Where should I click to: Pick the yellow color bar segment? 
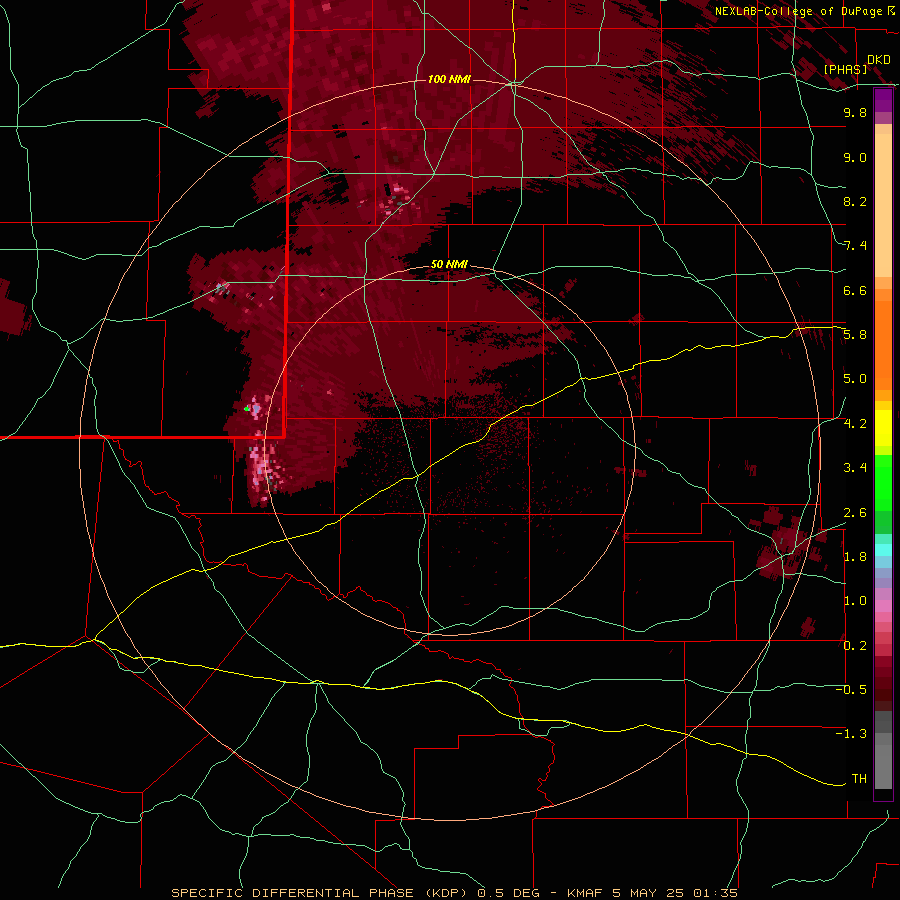tap(883, 428)
